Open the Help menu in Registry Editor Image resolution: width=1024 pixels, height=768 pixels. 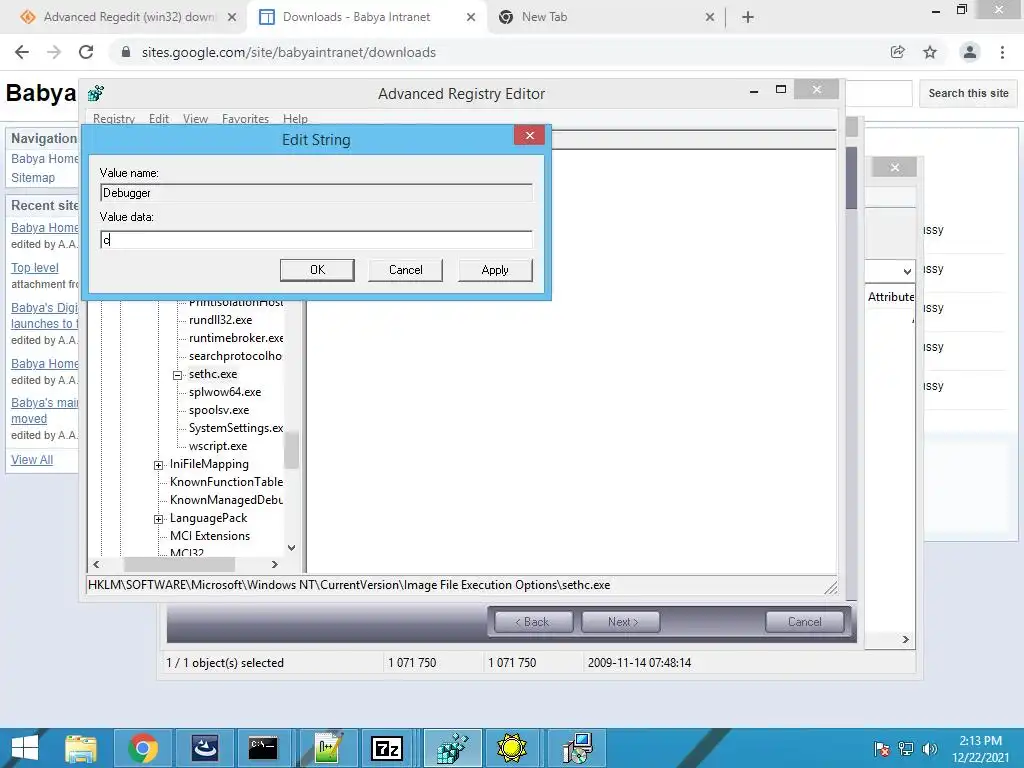pos(295,119)
